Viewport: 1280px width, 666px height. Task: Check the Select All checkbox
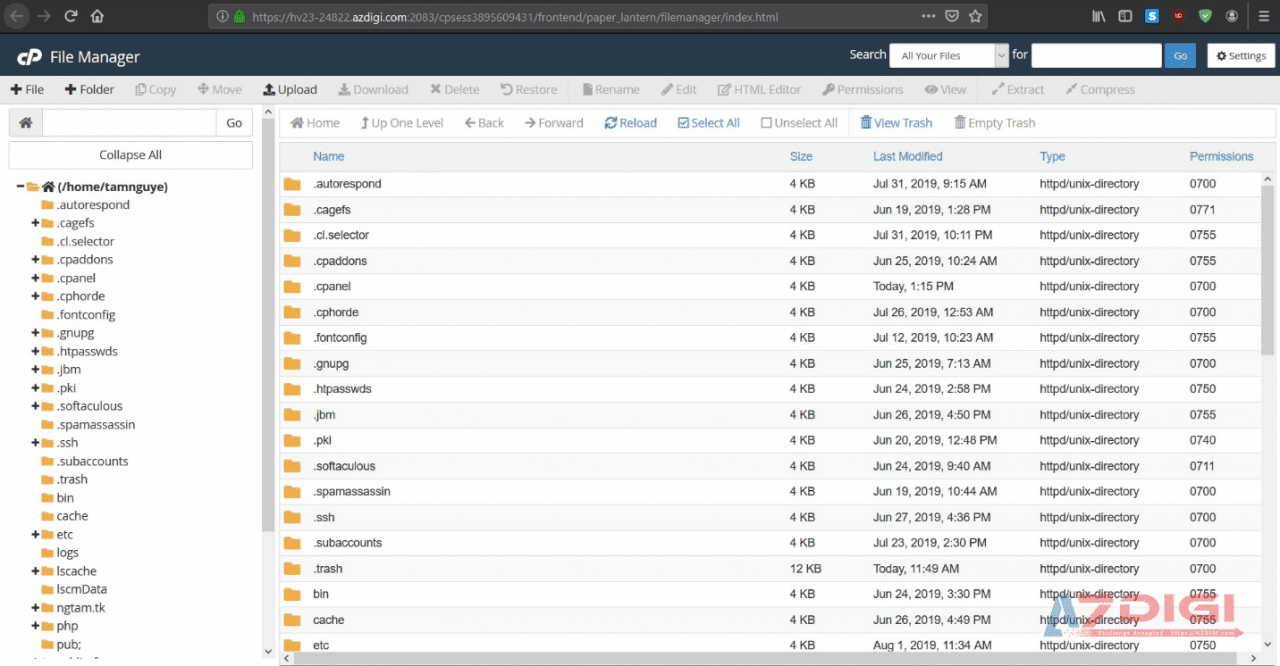tap(684, 123)
